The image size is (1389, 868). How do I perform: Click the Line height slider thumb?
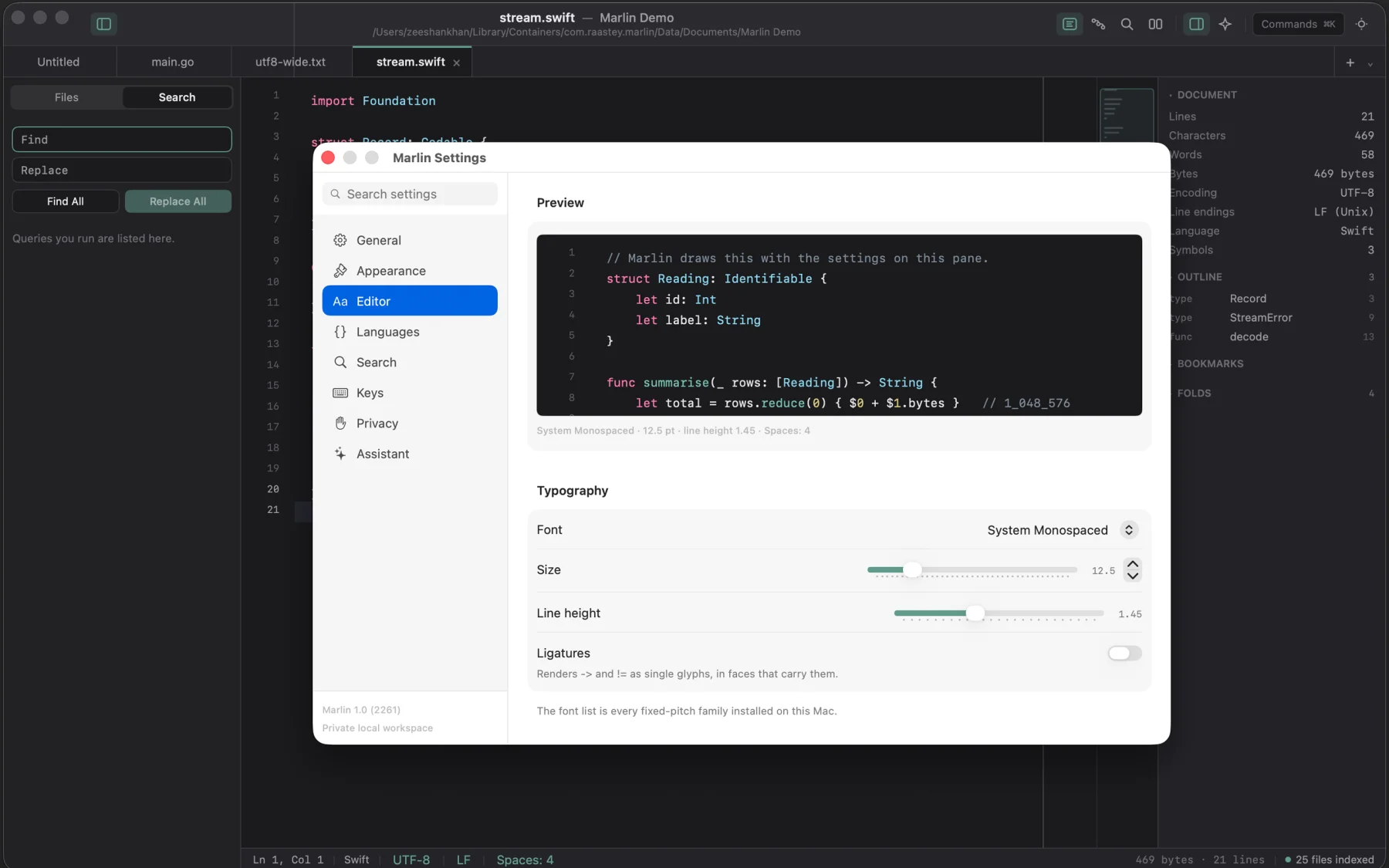point(975,613)
